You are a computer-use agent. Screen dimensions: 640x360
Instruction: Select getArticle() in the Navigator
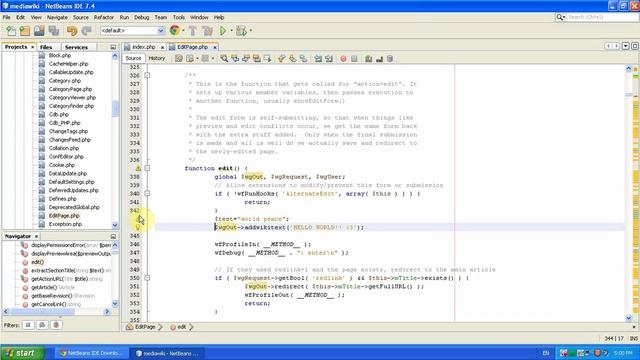pyautogui.click(x=43, y=287)
